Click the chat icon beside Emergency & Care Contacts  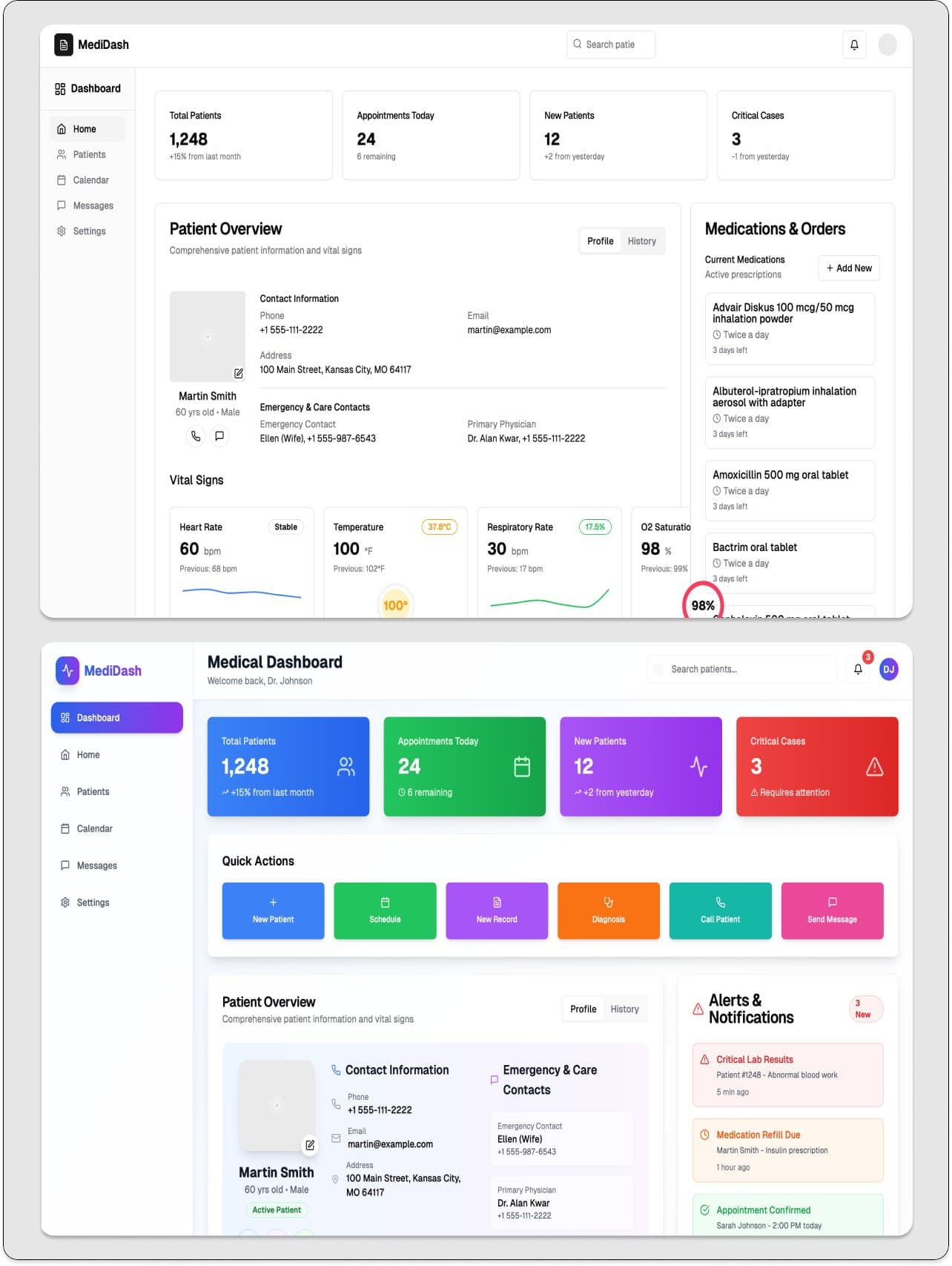[495, 1080]
